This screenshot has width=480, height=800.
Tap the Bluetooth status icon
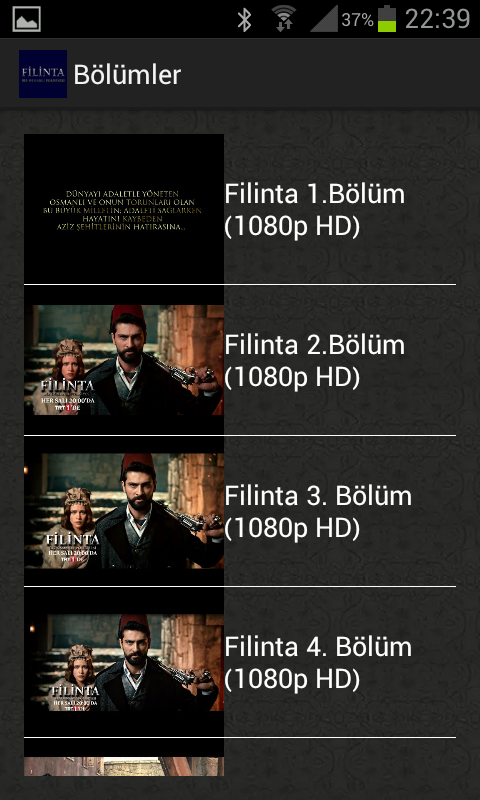point(245,19)
